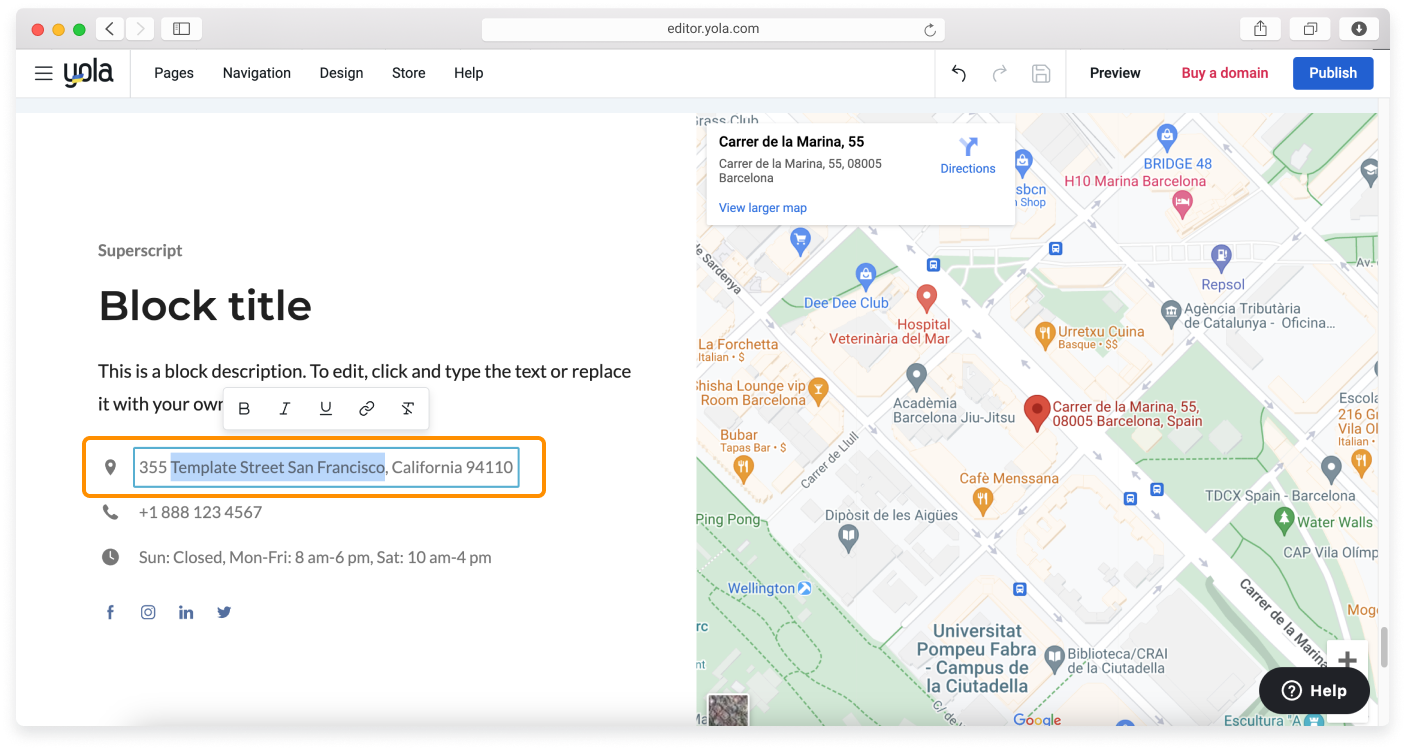Apply italic formatting to selected text
The image size is (1406, 750).
tap(285, 409)
